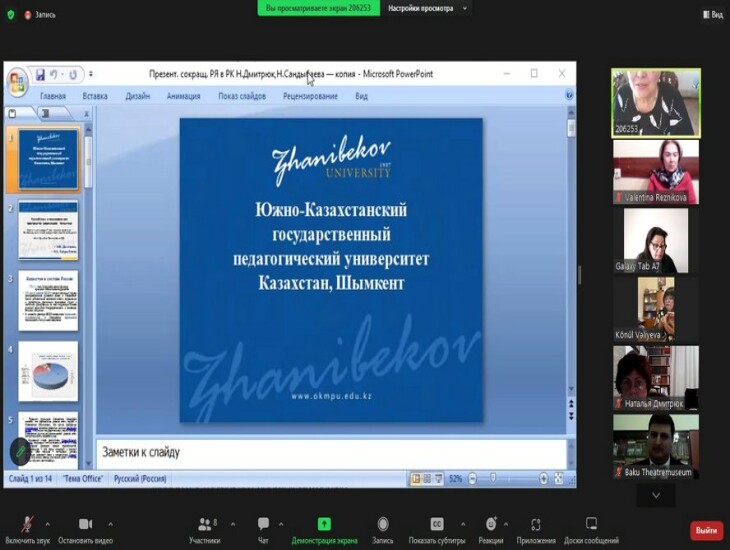Open the Чат panel
The width and height of the screenshot is (730, 550).
click(264, 530)
